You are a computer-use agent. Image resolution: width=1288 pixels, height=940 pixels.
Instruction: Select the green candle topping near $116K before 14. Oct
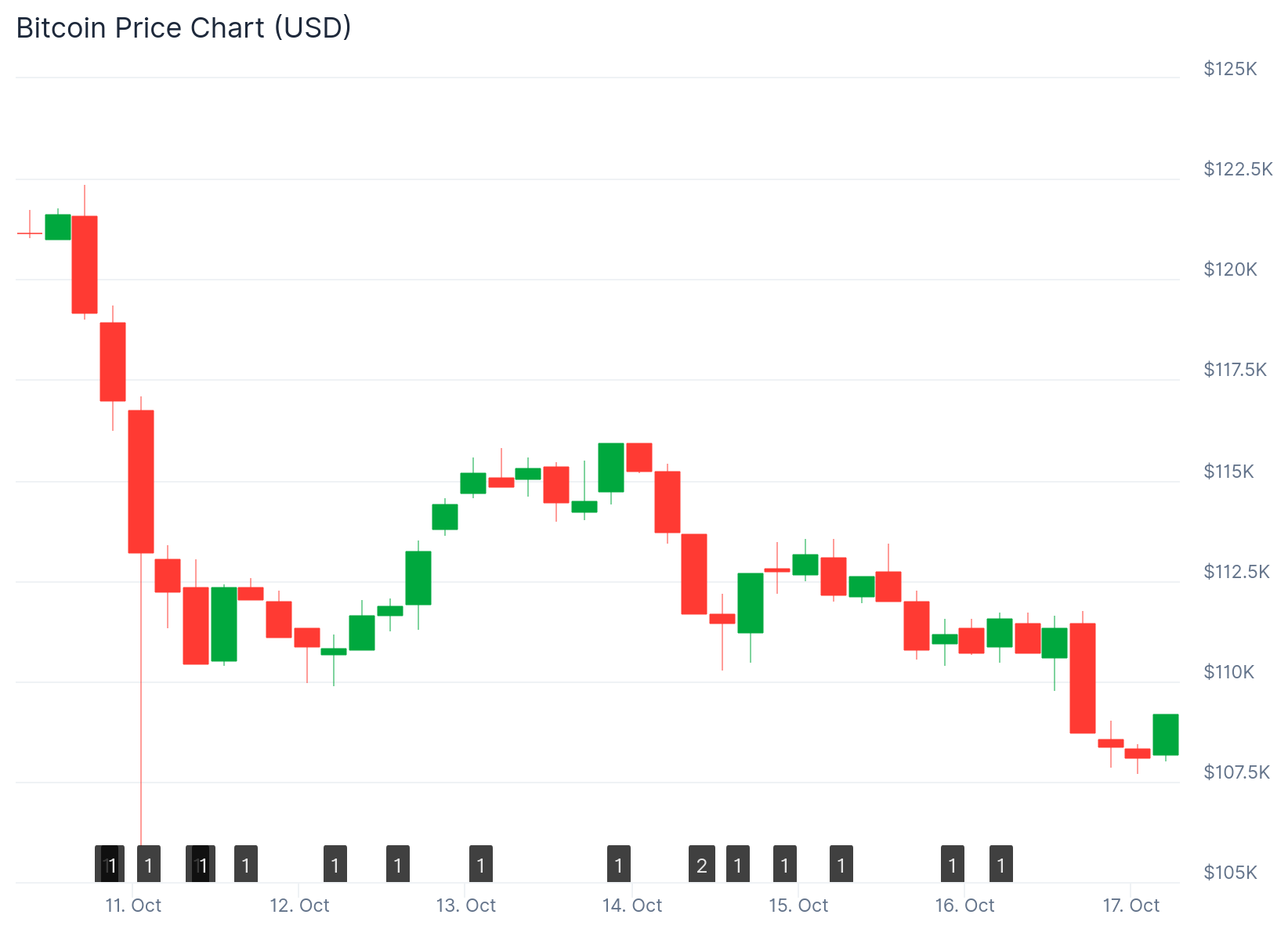(611, 468)
